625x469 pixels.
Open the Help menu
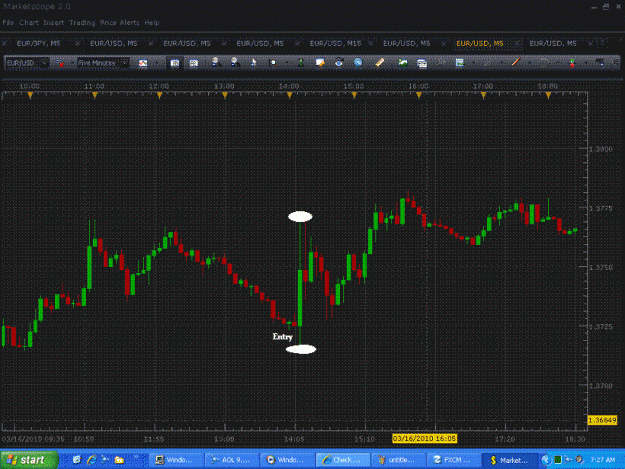(152, 23)
